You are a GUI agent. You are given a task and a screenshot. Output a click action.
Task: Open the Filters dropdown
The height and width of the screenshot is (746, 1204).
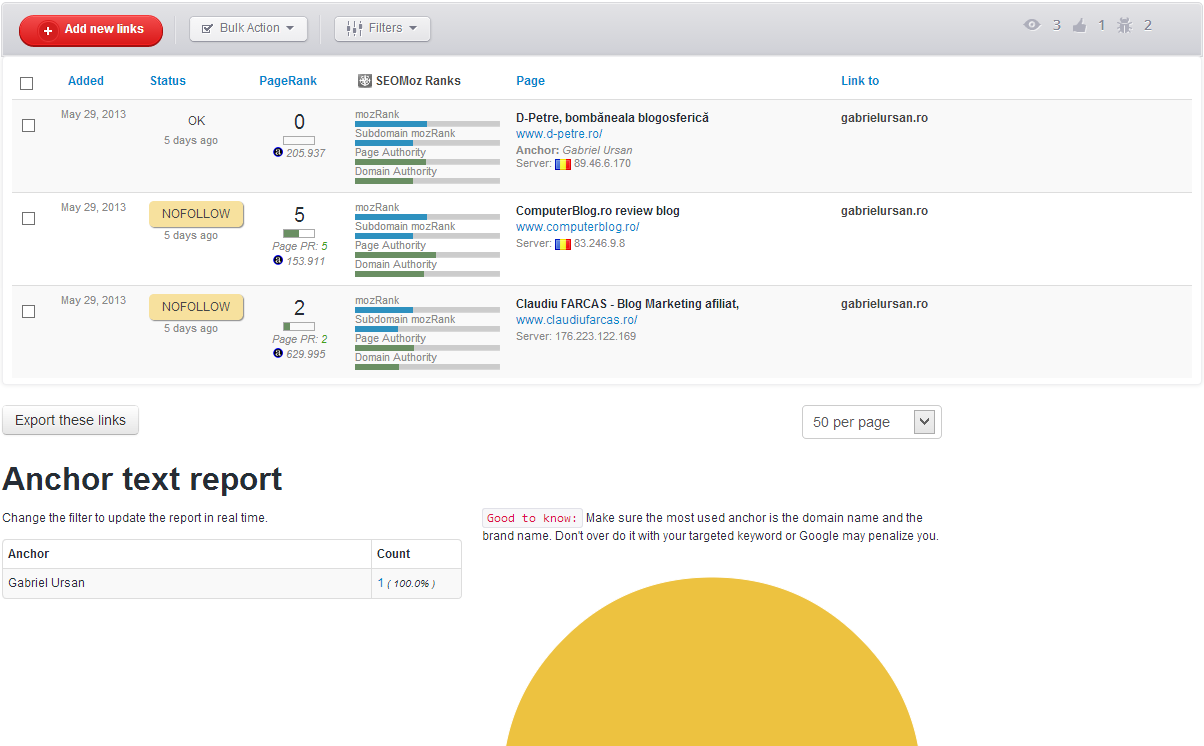click(x=382, y=29)
